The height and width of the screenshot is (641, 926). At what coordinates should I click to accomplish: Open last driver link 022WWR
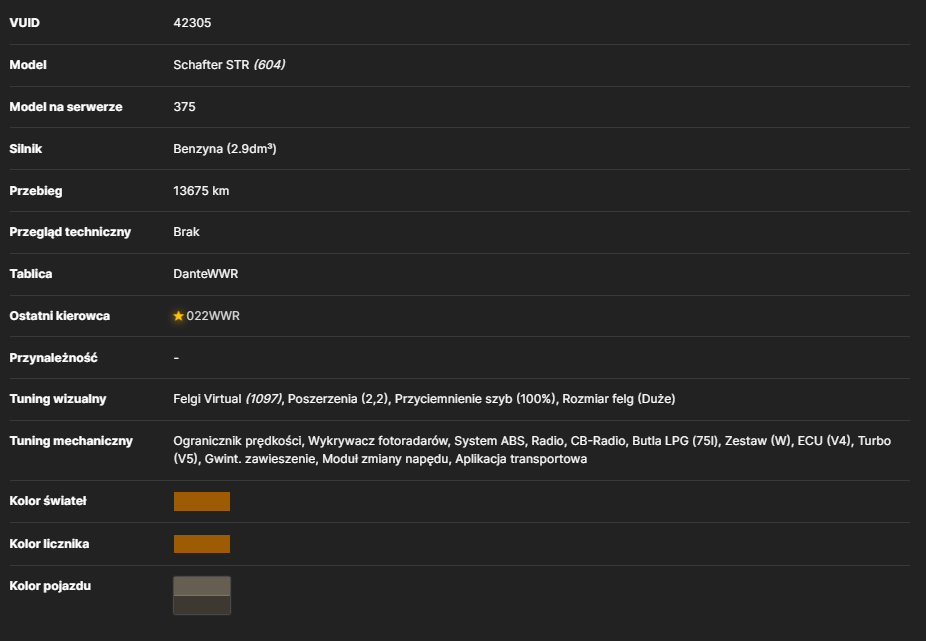(x=213, y=316)
